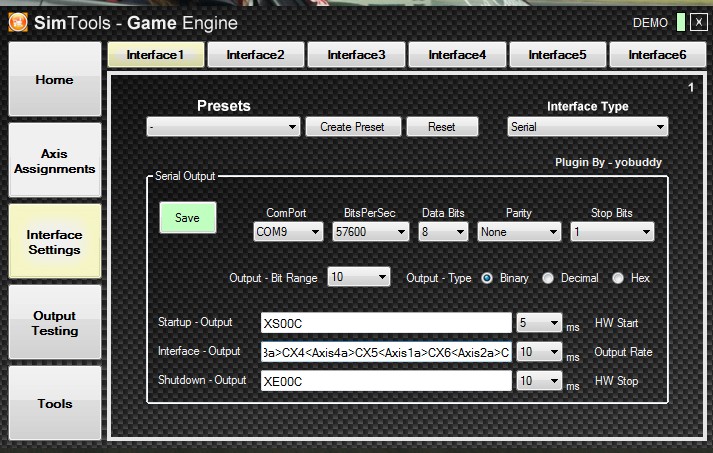
Task: Click the Shutdown - Output text field
Action: 387,381
